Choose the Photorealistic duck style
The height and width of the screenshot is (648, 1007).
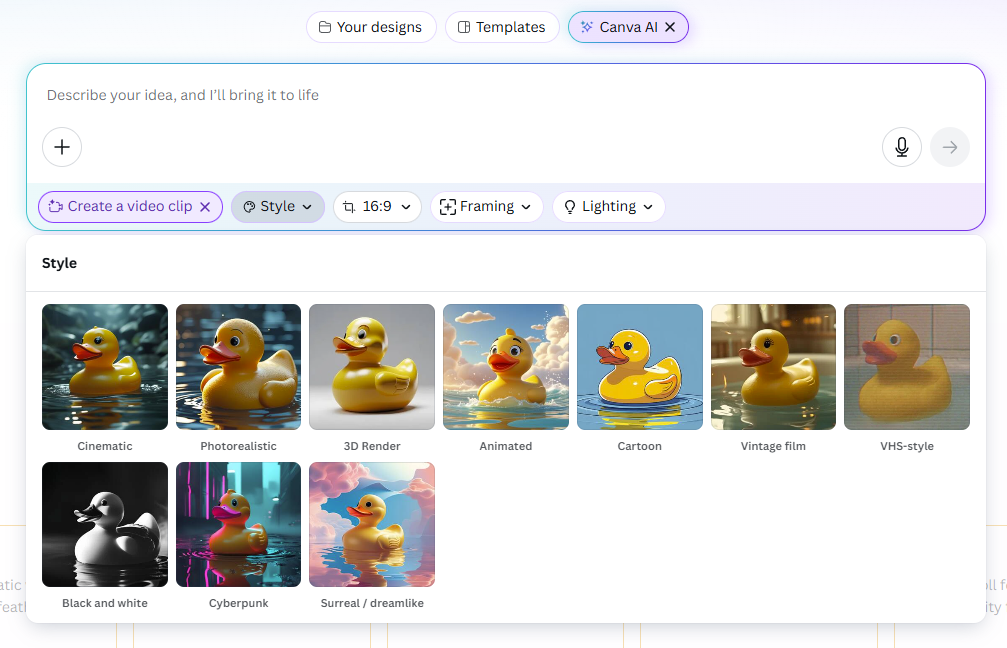pyautogui.click(x=238, y=367)
